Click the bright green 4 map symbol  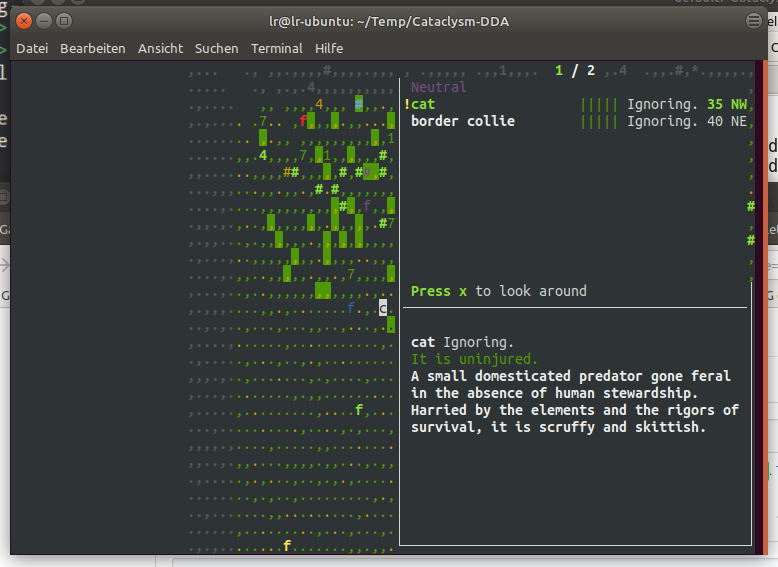(263, 155)
